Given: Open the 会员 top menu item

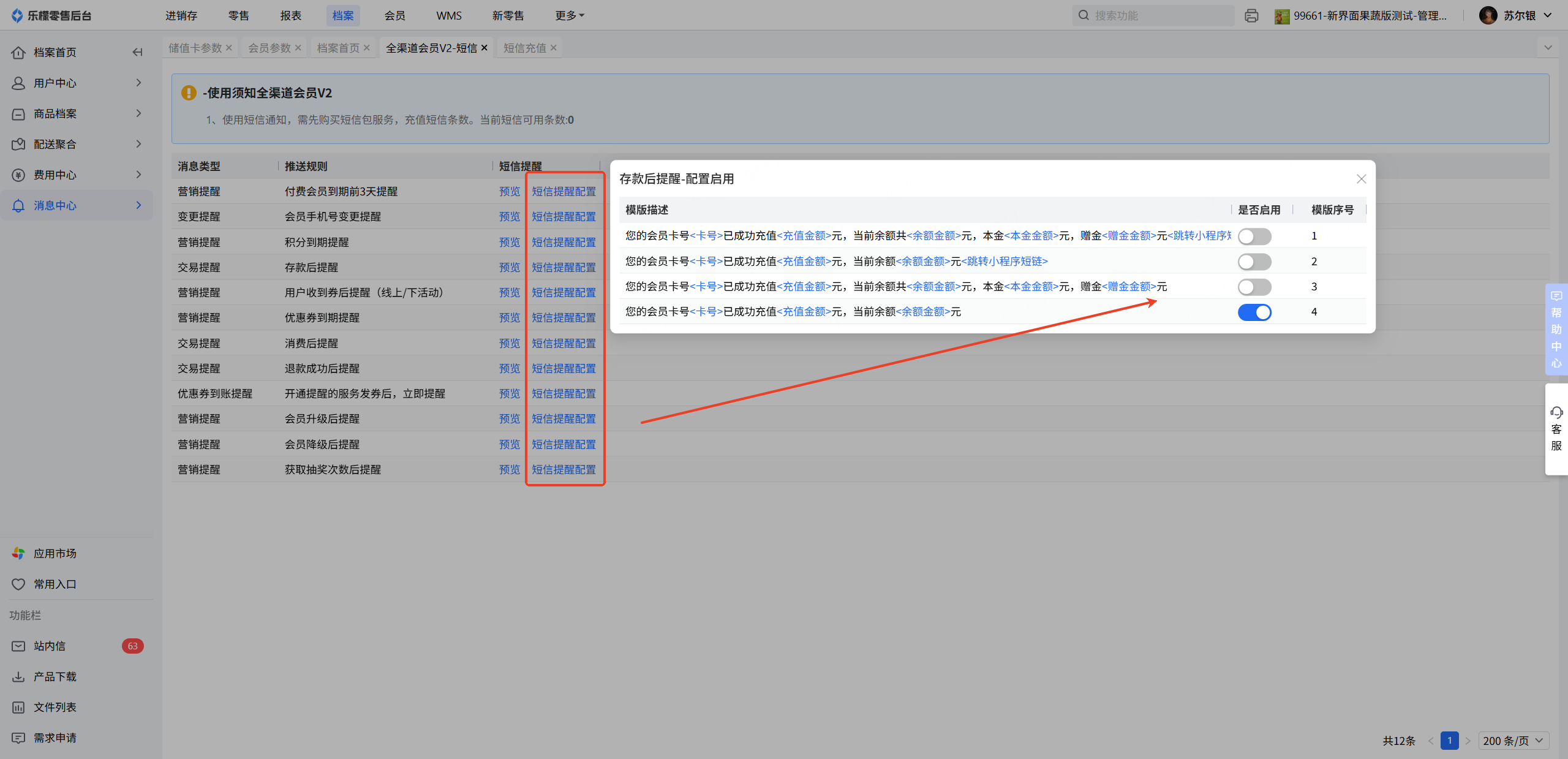Looking at the screenshot, I should pos(394,16).
